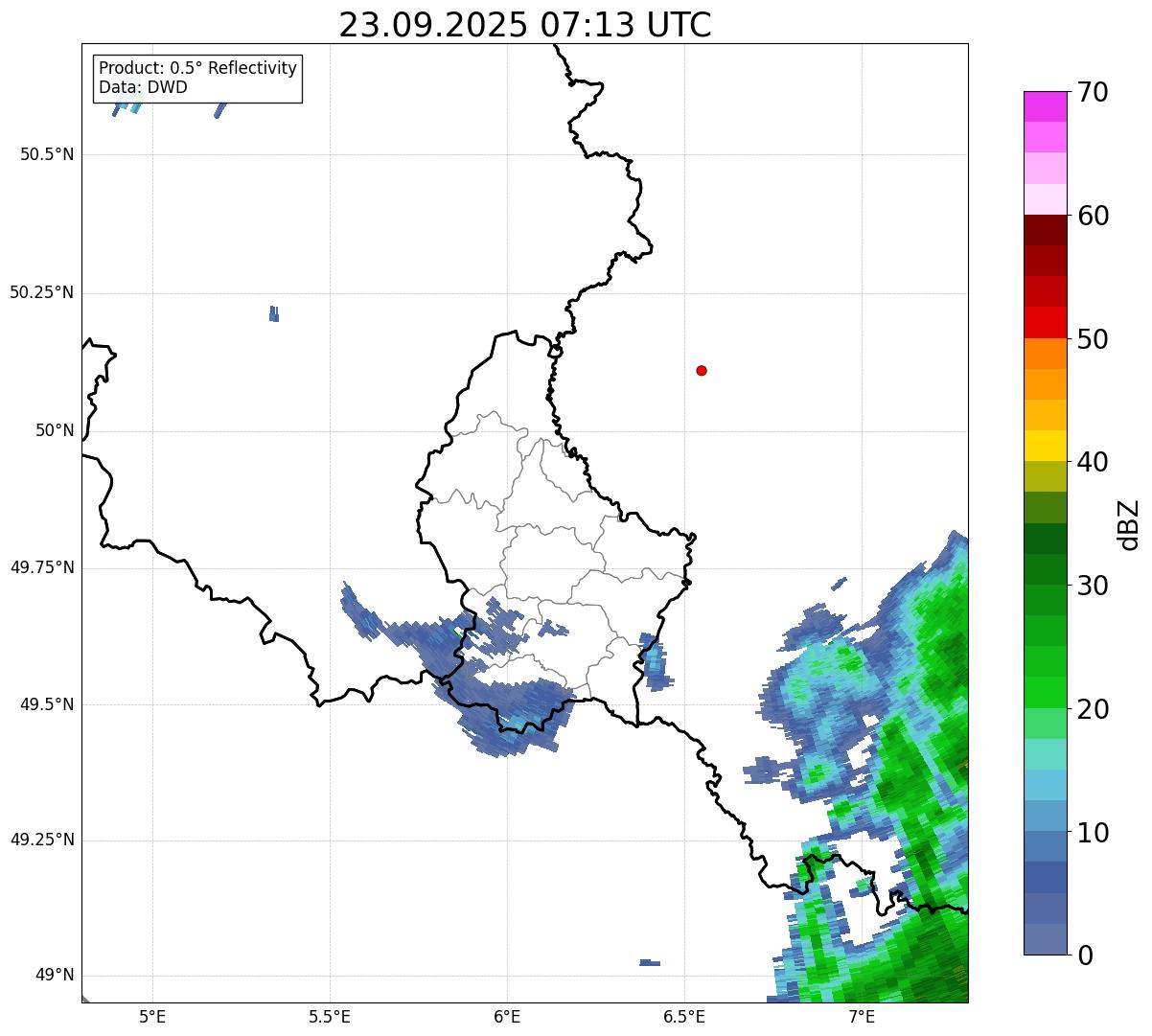Screen dimensions: 1152x1036
Task: Click the 49.5°N latitude label
Action: [47, 704]
